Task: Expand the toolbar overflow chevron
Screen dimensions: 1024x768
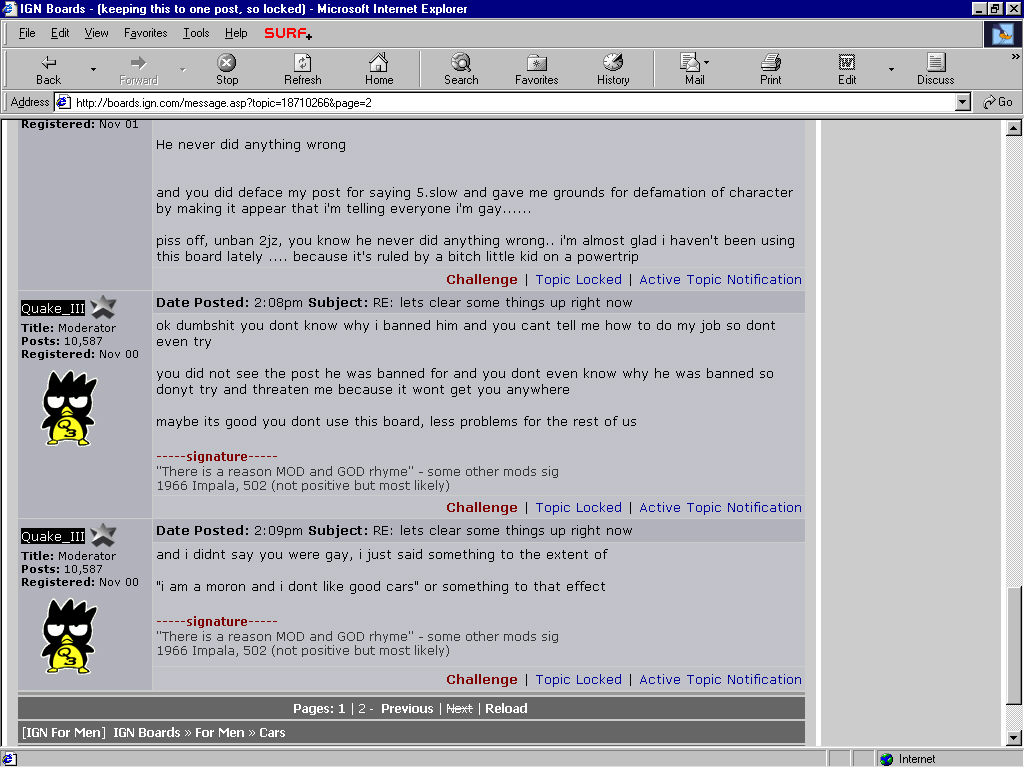Action: click(1015, 57)
